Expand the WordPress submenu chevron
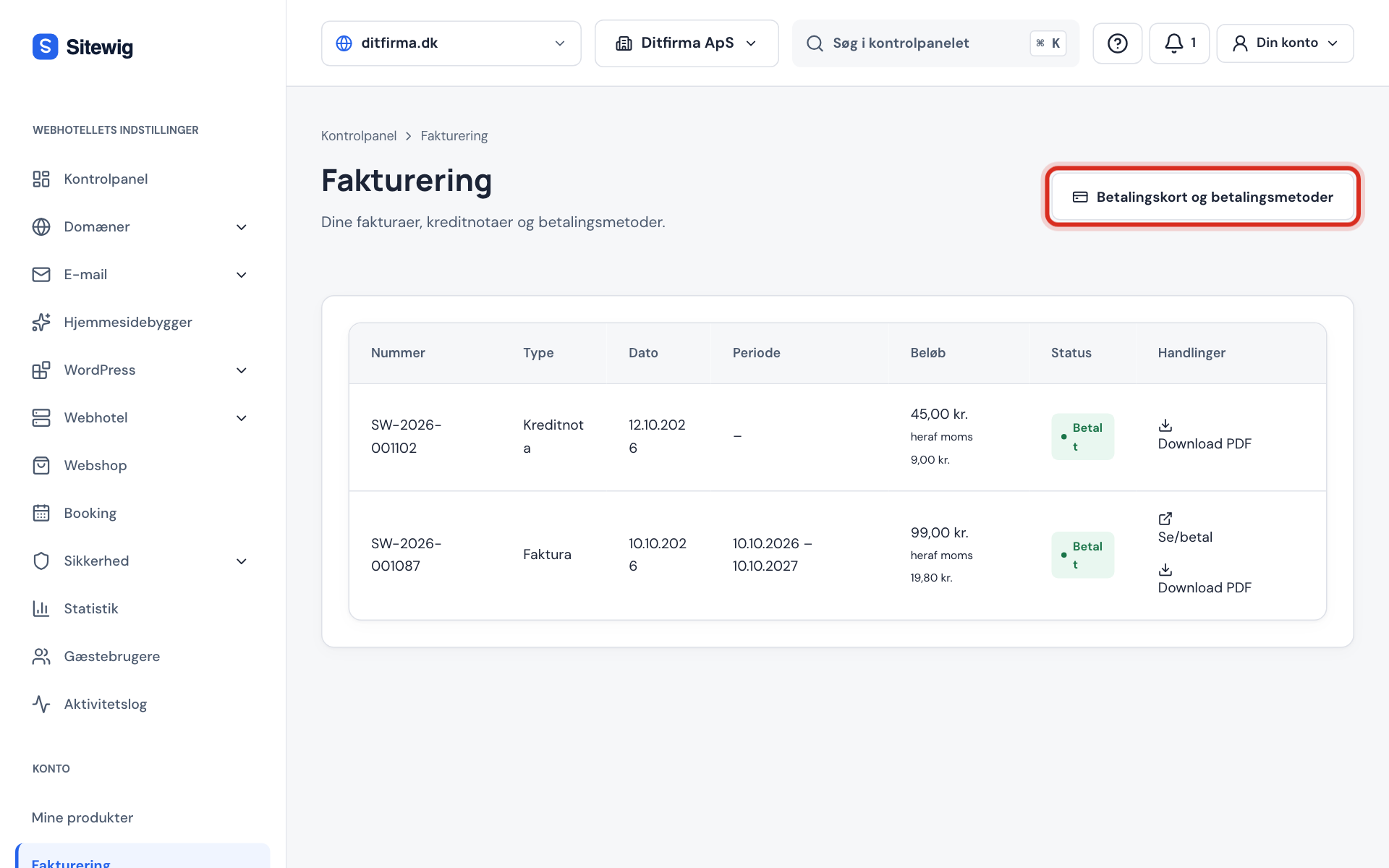The width and height of the screenshot is (1389, 868). click(242, 370)
